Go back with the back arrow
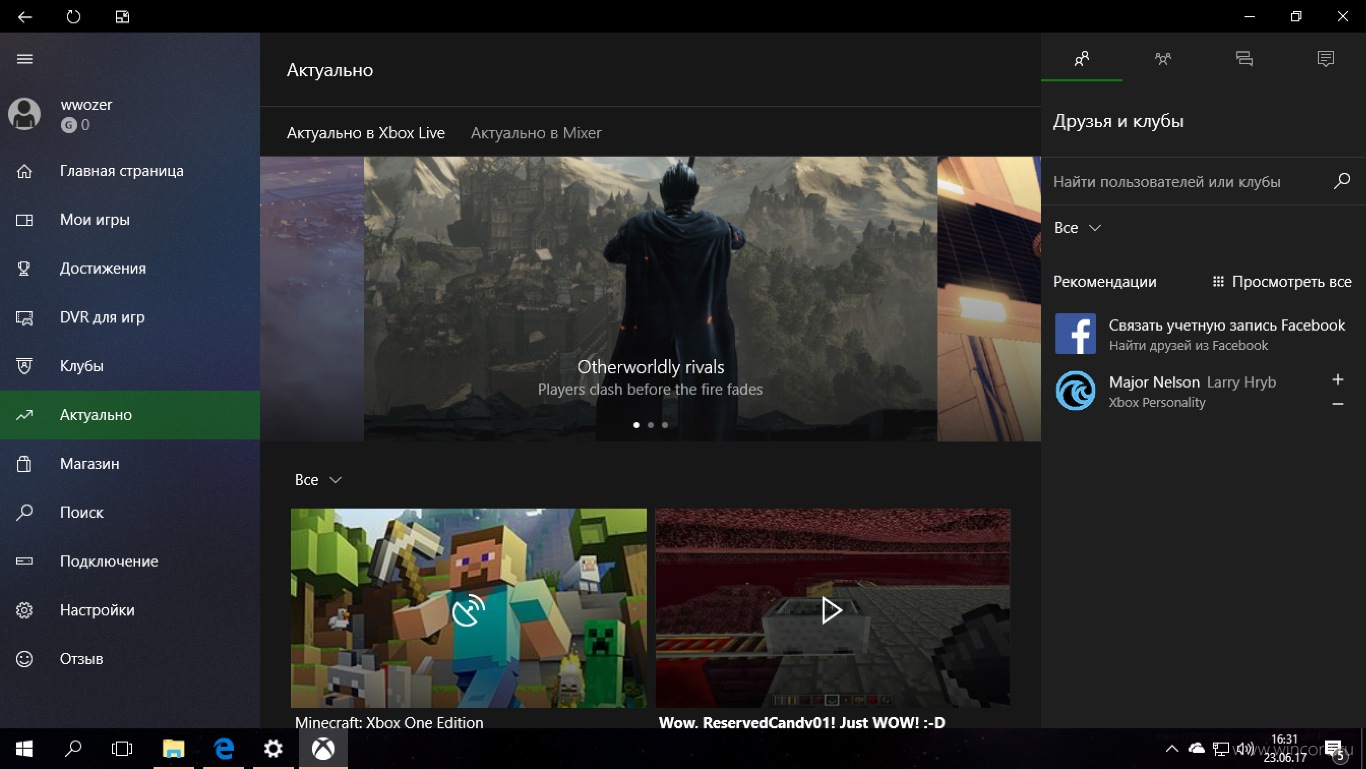1366x769 pixels. point(25,17)
